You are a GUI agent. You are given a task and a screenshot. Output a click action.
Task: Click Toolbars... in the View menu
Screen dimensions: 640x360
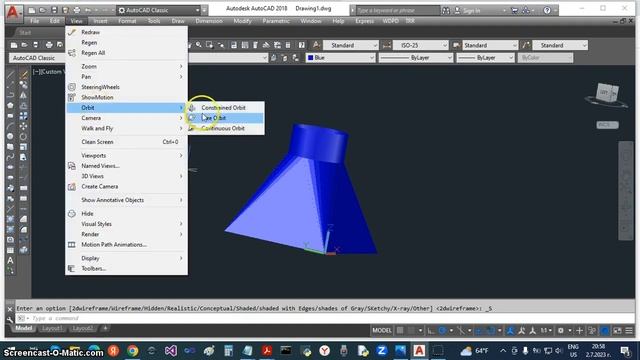[127, 268]
